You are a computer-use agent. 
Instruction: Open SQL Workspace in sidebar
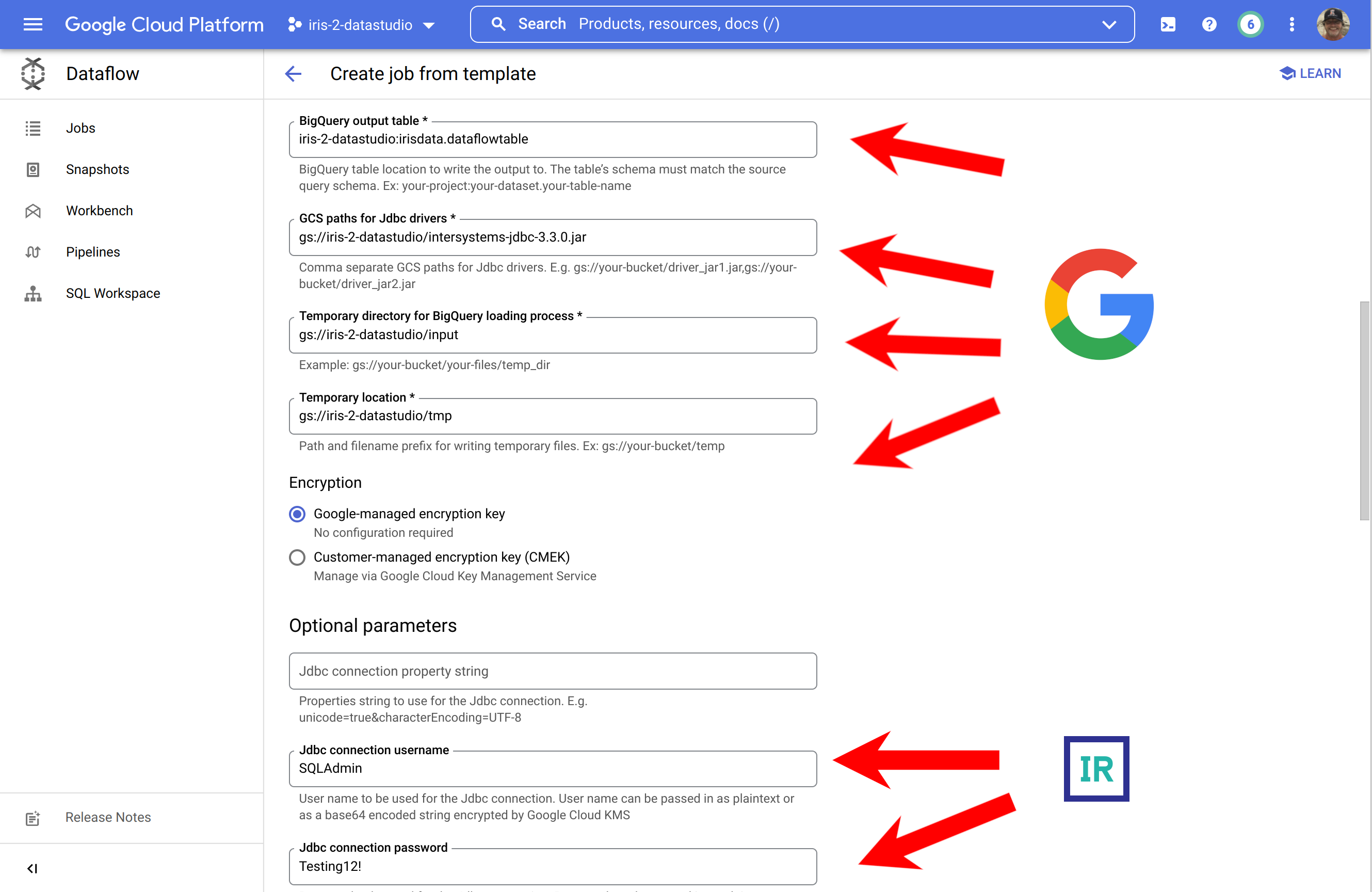coord(113,294)
